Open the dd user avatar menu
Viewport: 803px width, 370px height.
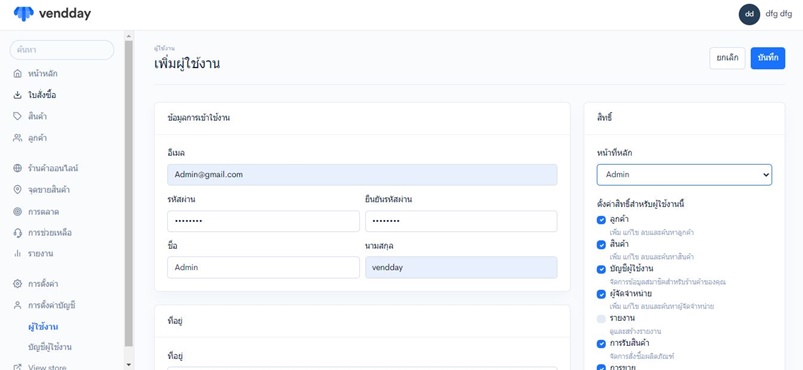click(x=749, y=14)
